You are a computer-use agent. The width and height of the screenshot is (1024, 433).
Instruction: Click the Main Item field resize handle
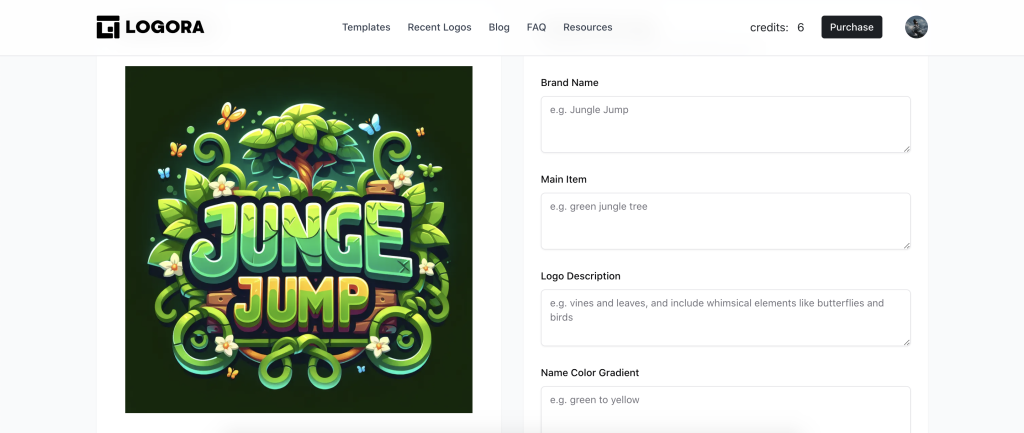click(907, 246)
